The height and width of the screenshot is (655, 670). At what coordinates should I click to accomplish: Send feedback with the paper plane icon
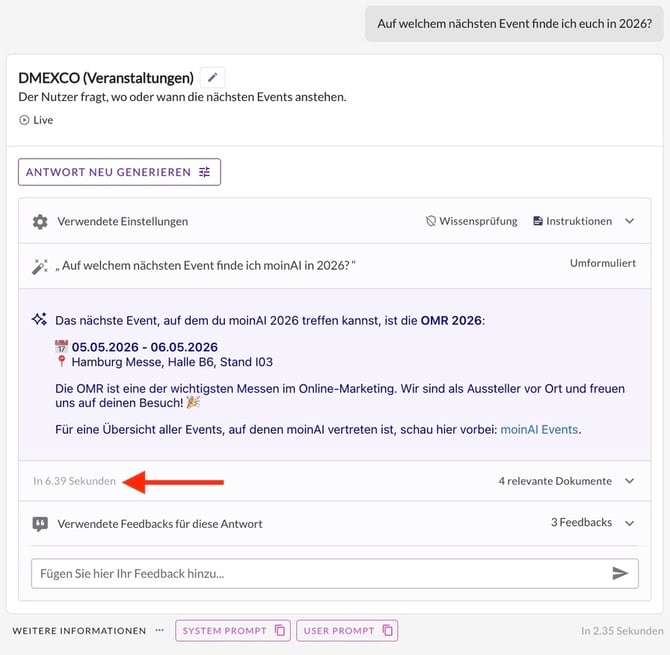coord(620,573)
